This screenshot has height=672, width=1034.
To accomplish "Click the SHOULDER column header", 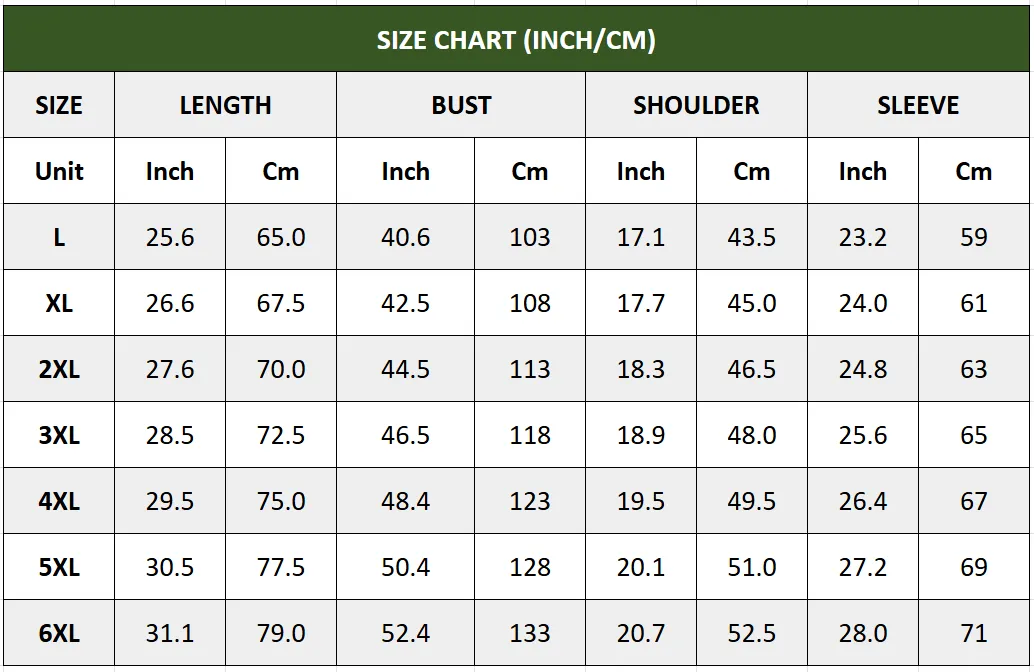I will coord(696,105).
